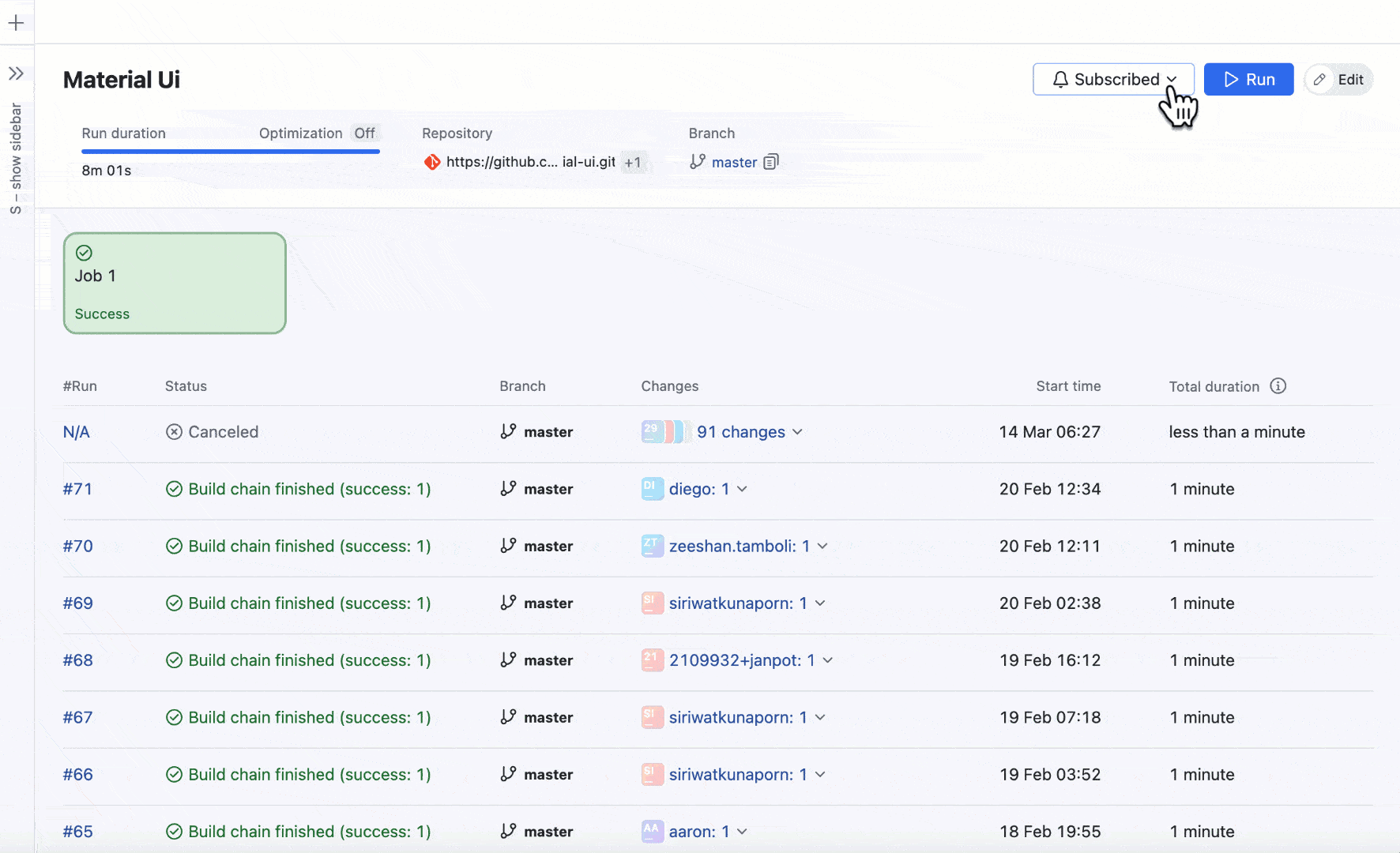Expand the 91 changes dropdown
The image size is (1400, 853).
pyautogui.click(x=798, y=432)
